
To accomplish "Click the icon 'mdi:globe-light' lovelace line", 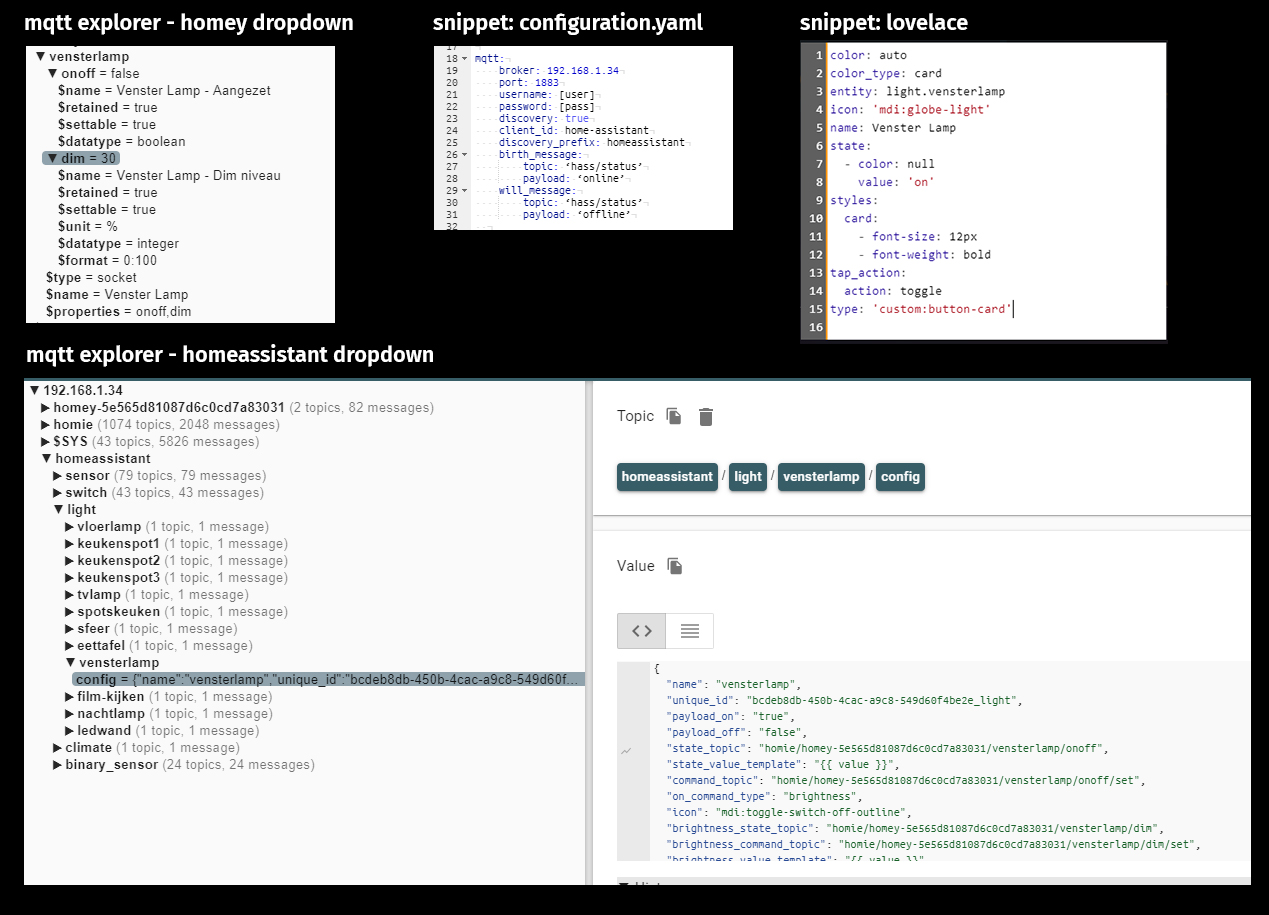I will [909, 109].
